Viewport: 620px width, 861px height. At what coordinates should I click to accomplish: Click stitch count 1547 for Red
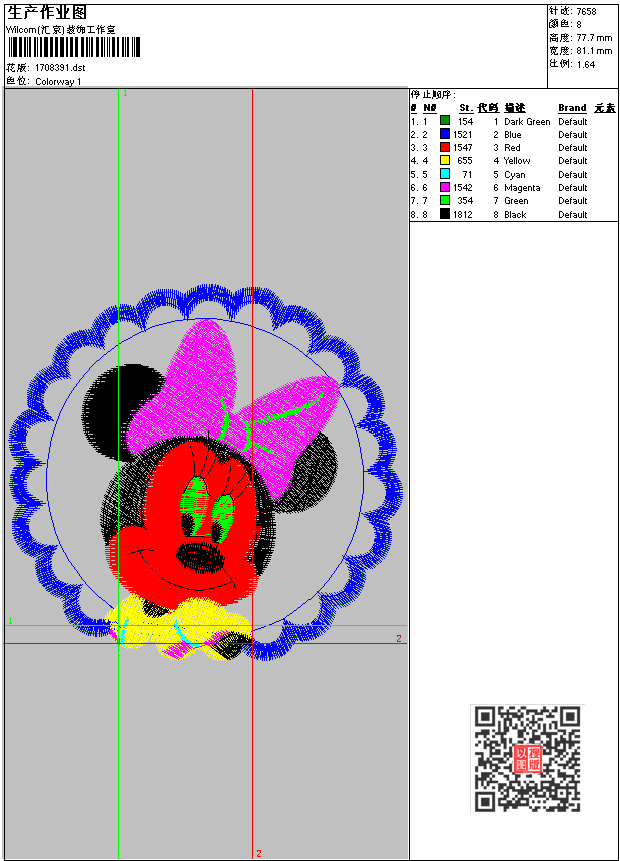click(462, 148)
